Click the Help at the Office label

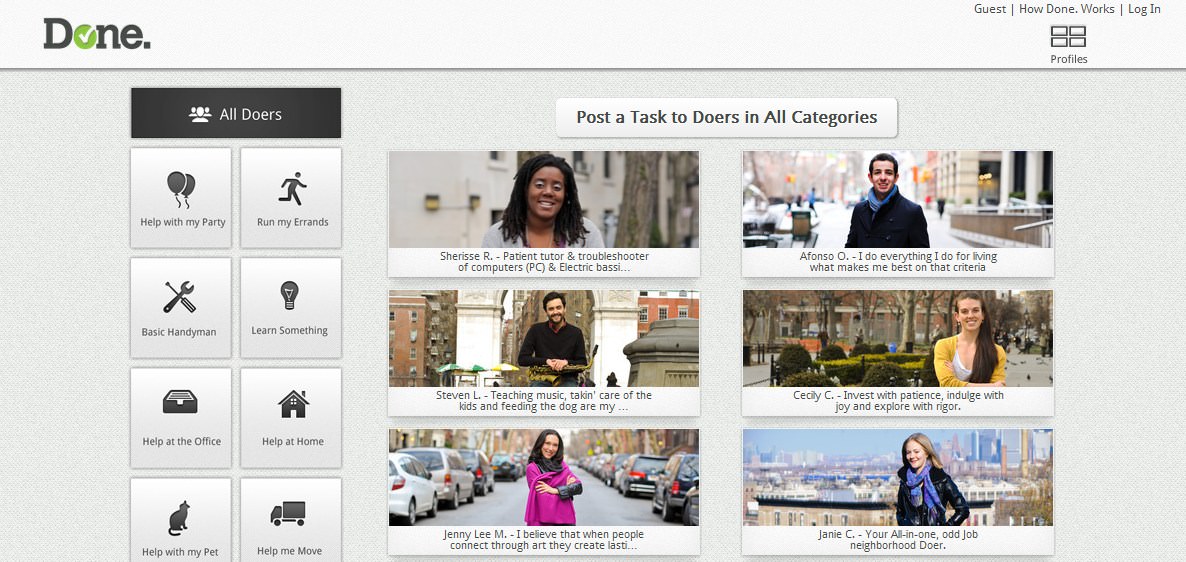coord(182,442)
